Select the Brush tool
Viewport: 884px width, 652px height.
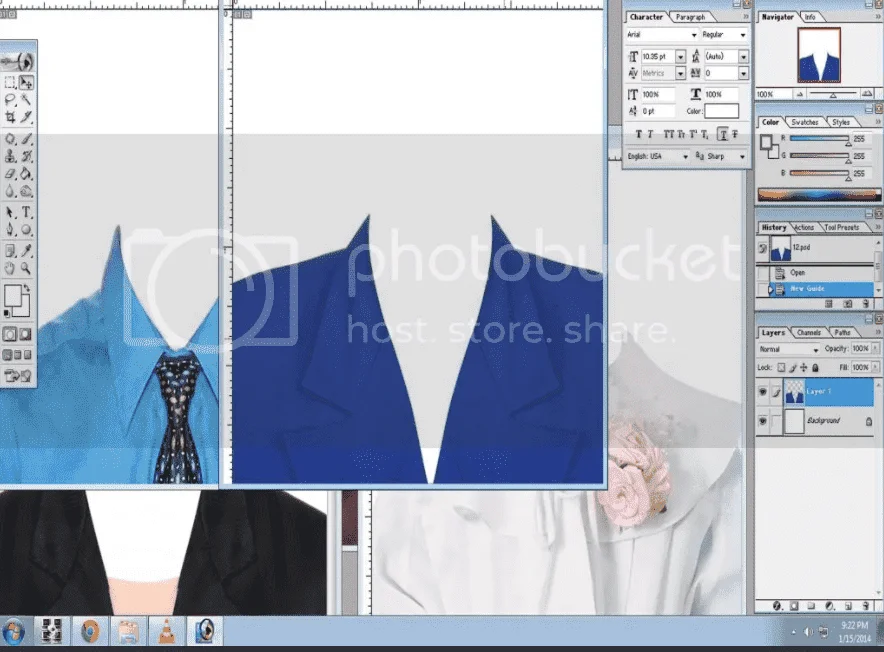tap(26, 139)
